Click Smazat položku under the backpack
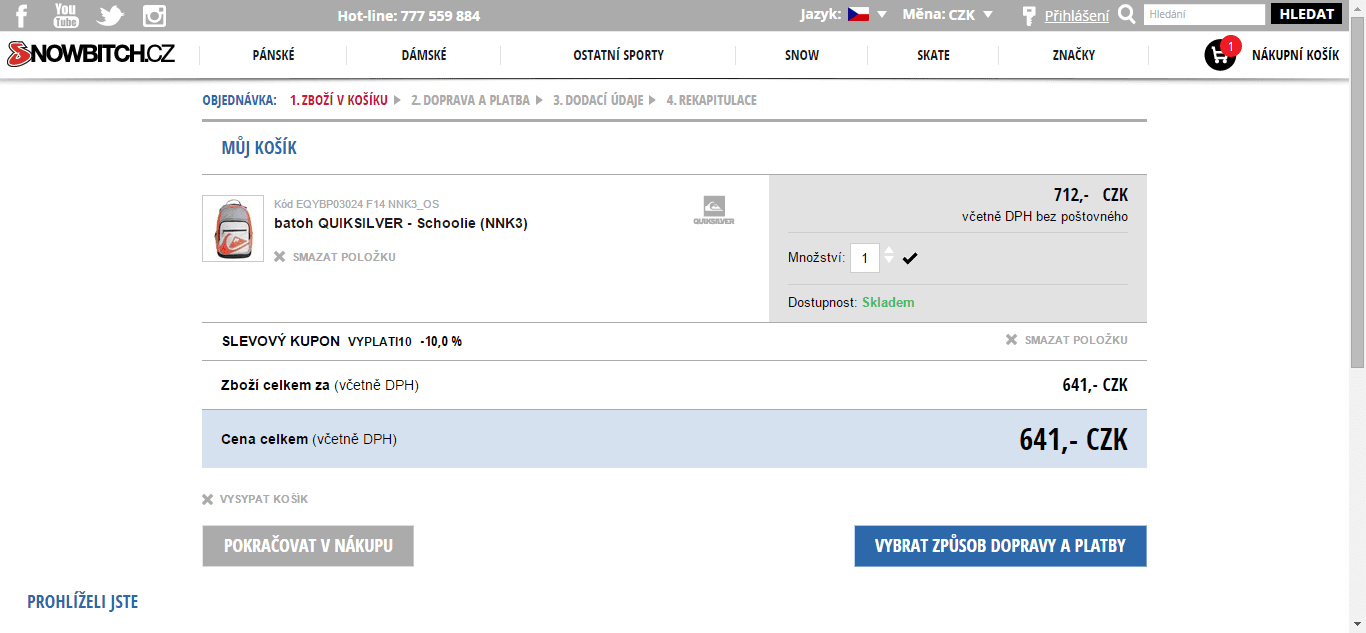Image resolution: width=1366 pixels, height=633 pixels. 344,257
